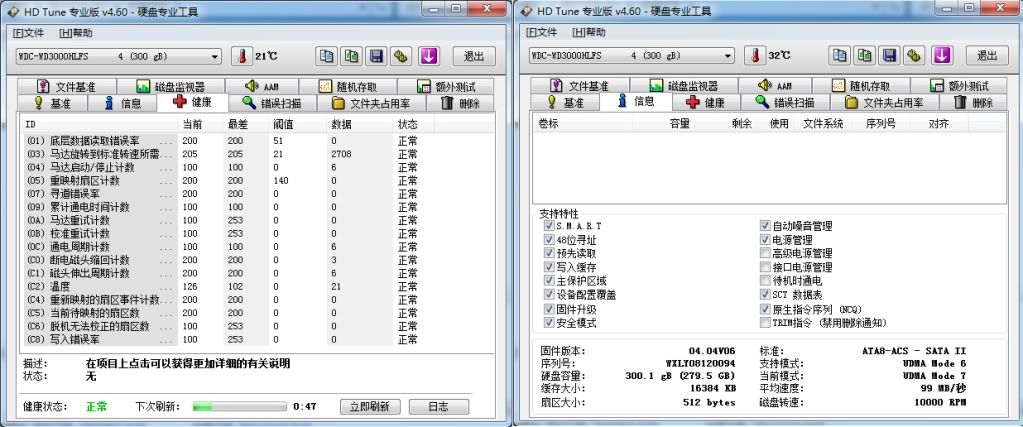
Task: Click the floppy disk save icon in the left window
Action: (377, 56)
